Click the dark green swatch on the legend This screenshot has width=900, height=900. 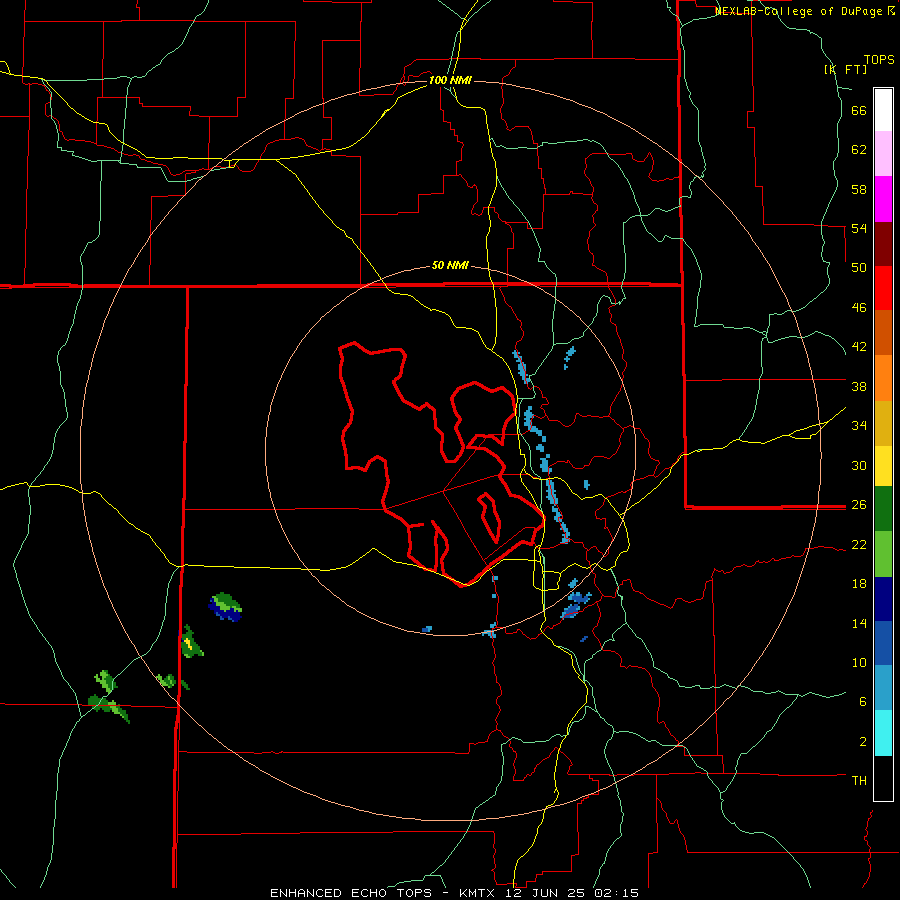(x=883, y=509)
